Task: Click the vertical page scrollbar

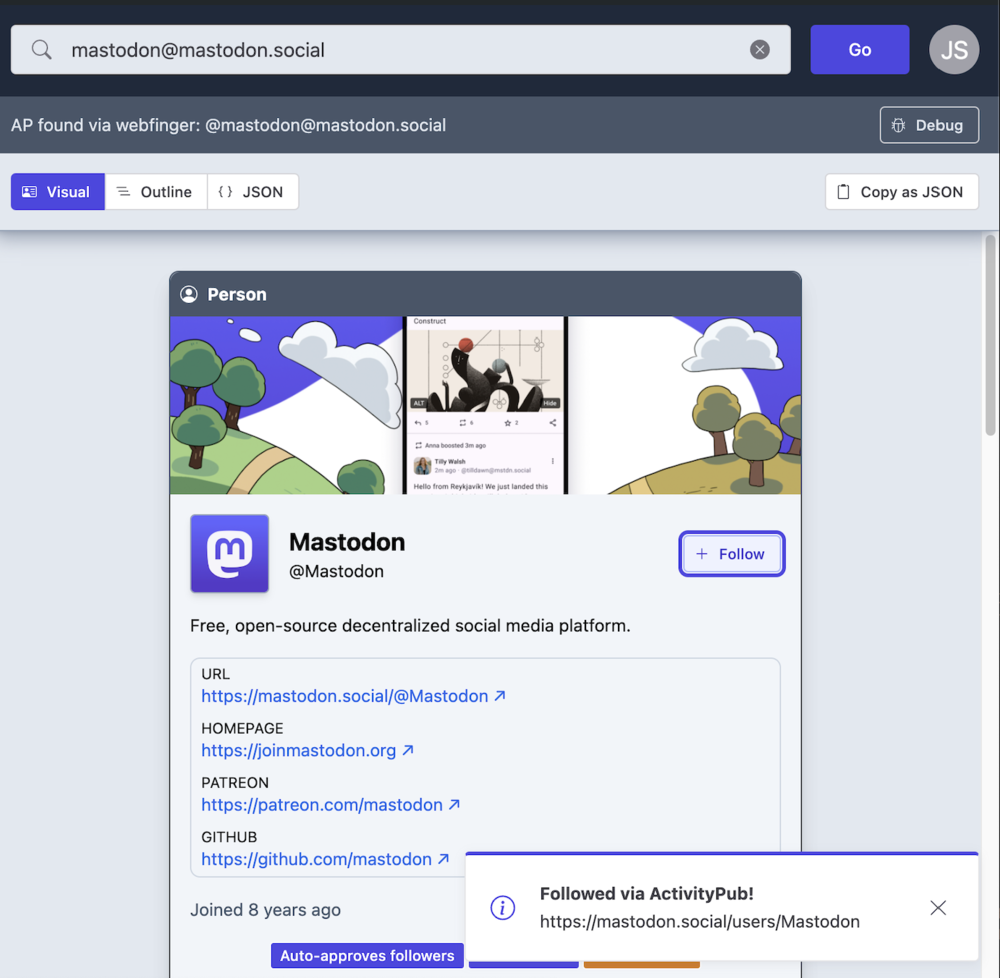Action: click(x=990, y=335)
